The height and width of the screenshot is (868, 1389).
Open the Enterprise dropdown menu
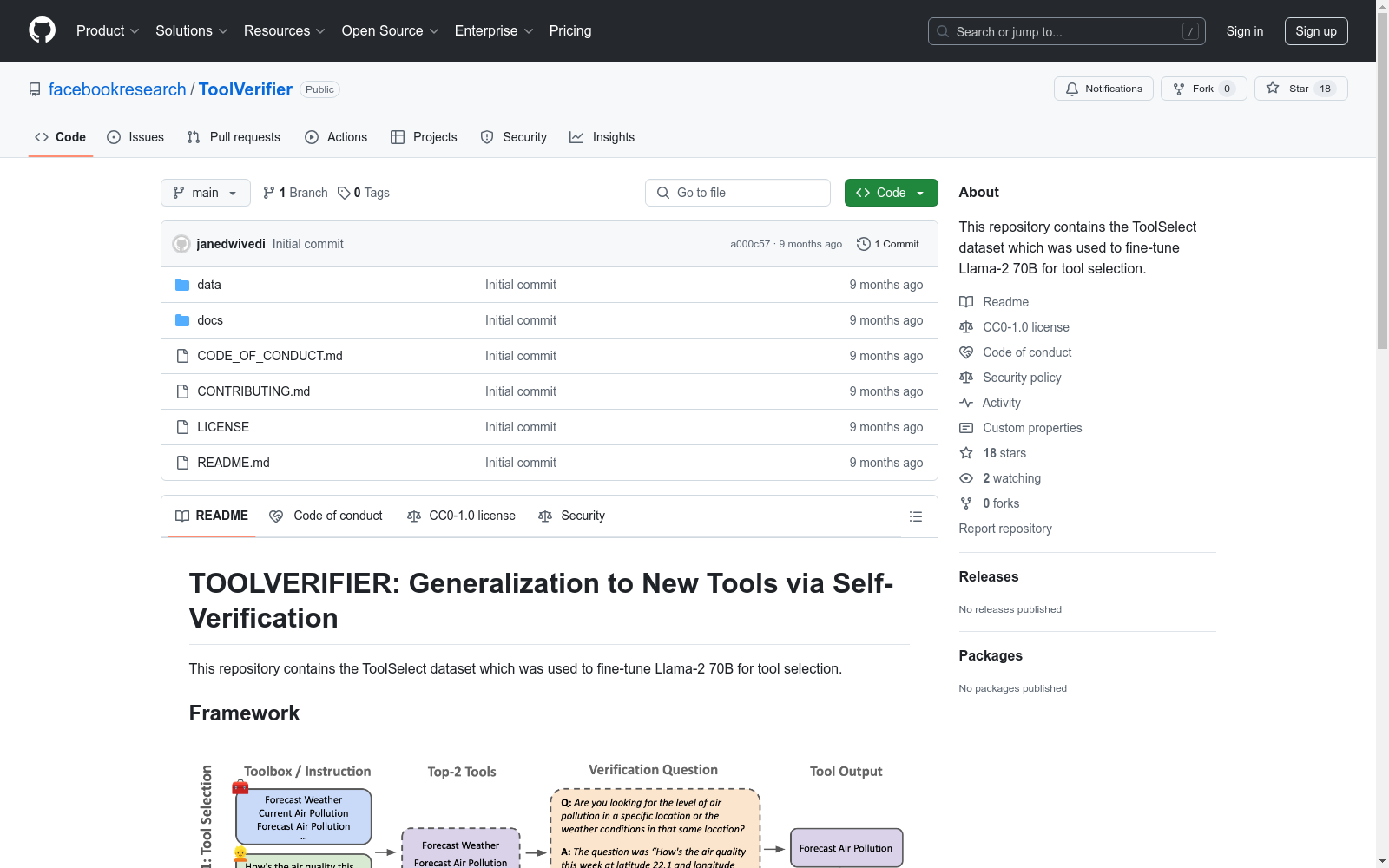494,31
